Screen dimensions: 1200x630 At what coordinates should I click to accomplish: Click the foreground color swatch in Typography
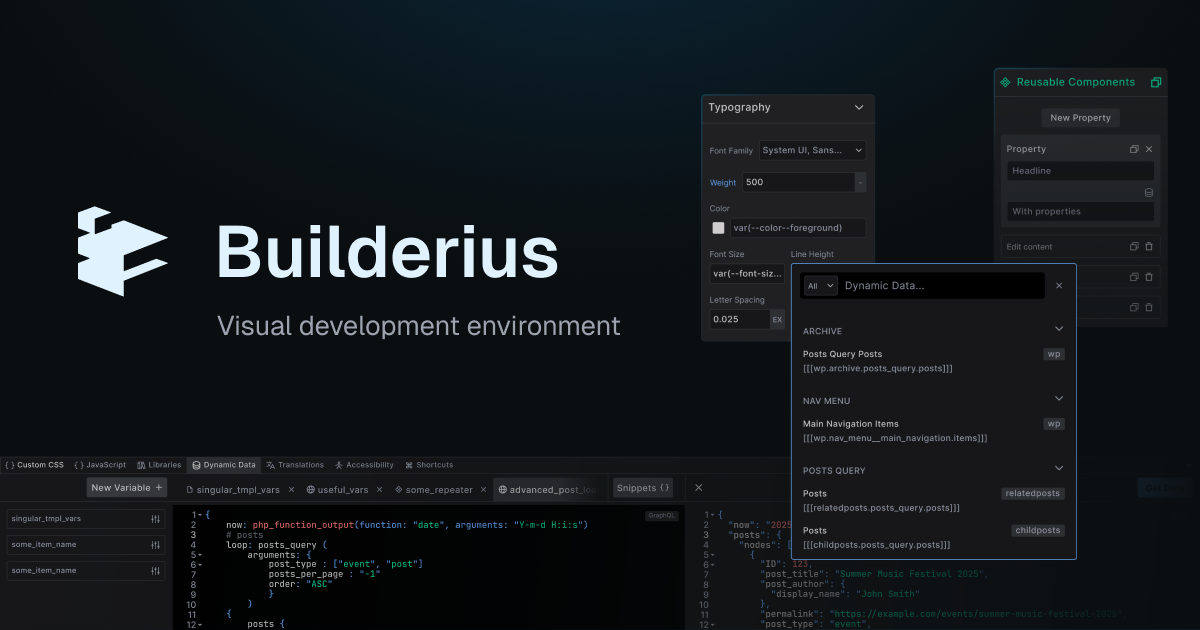(717, 227)
